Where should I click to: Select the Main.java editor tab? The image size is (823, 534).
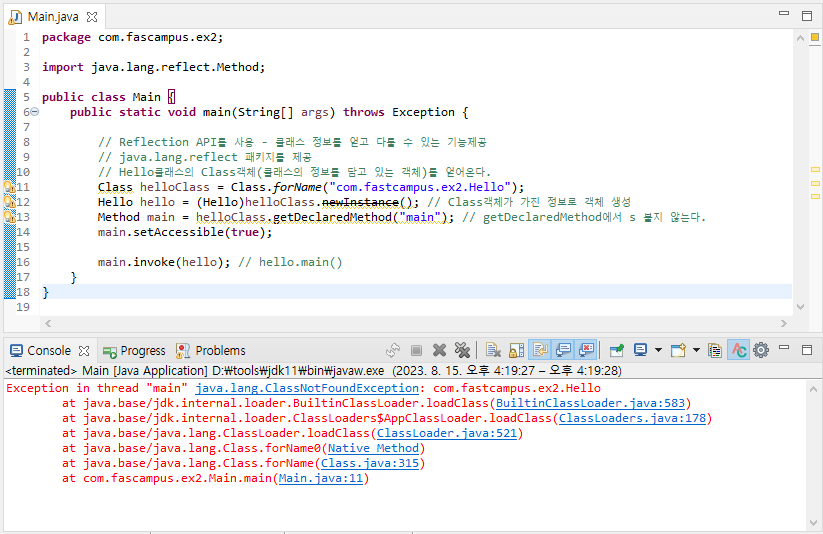[x=52, y=17]
